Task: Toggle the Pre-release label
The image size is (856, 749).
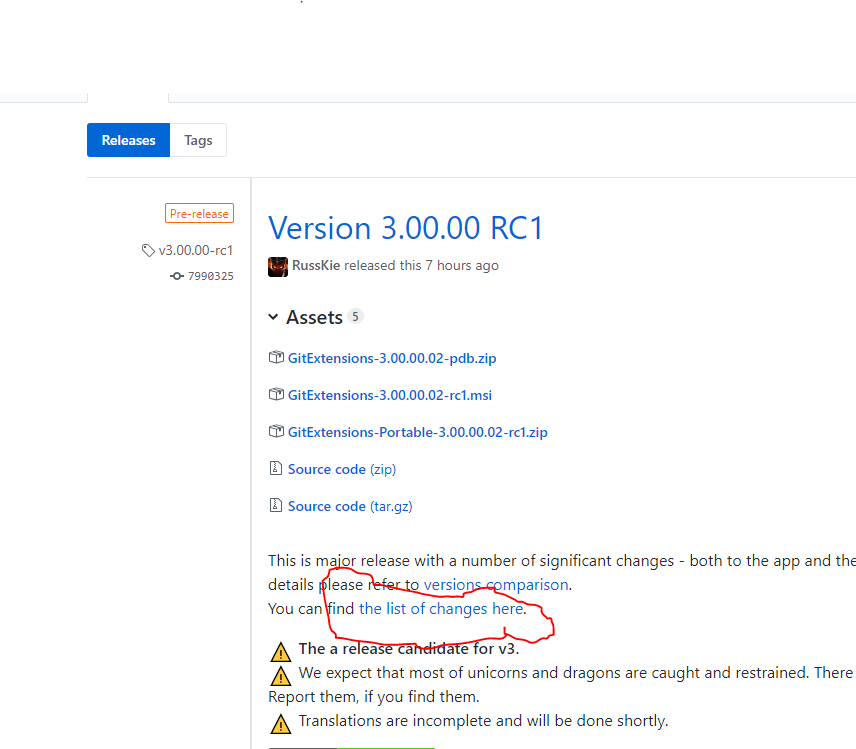Action: pyautogui.click(x=199, y=213)
